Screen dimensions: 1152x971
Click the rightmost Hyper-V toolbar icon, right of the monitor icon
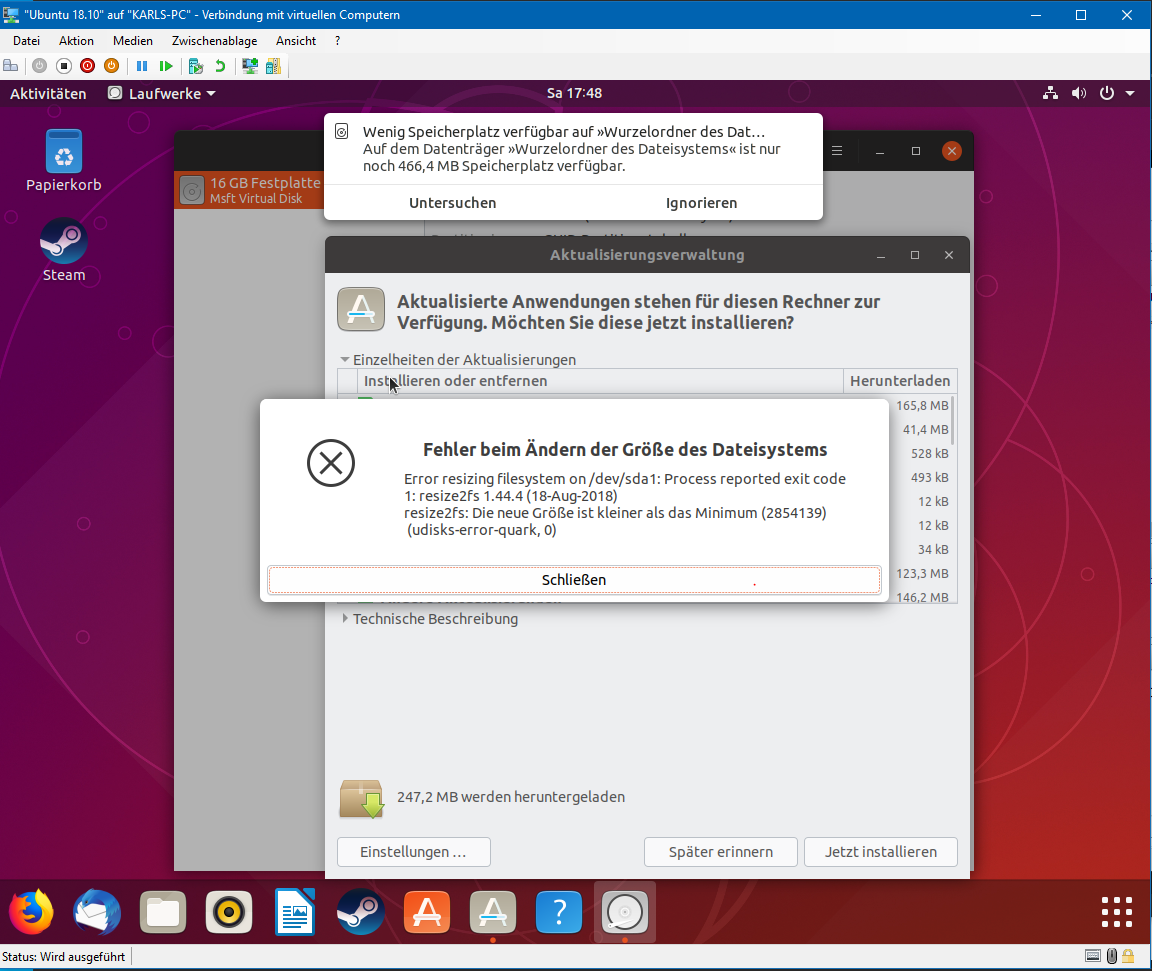point(273,66)
